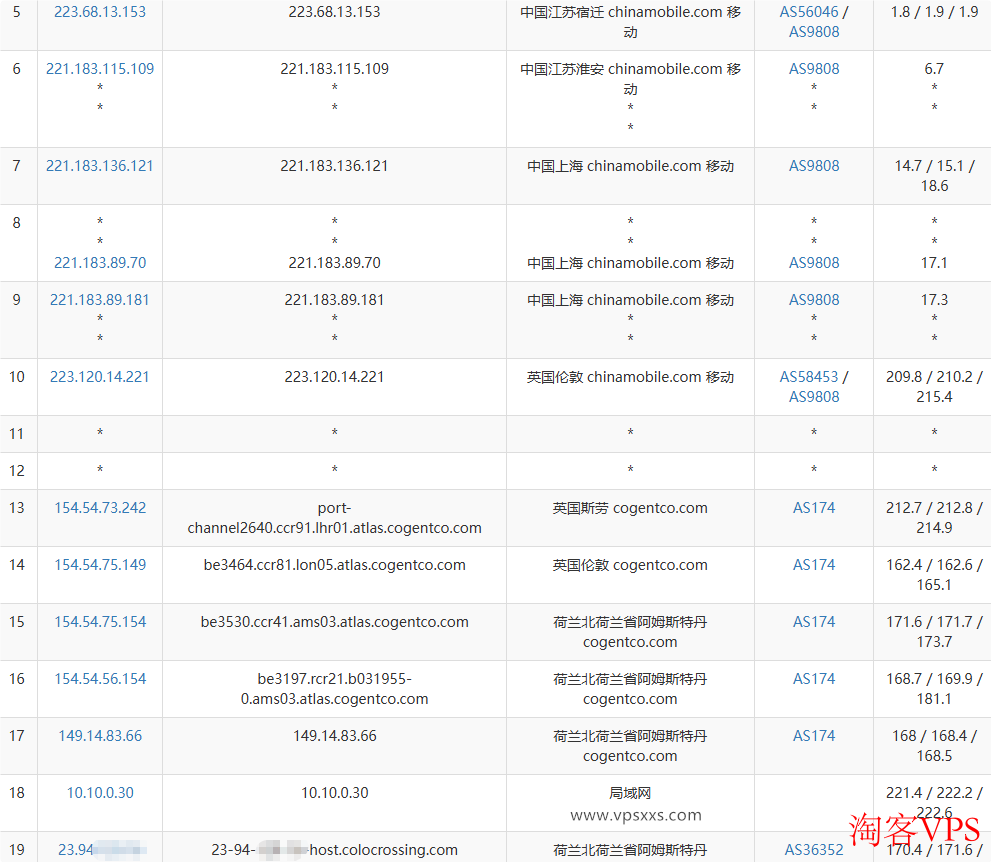The height and width of the screenshot is (862, 991).
Task: Click IP link 154.54.73.242
Action: coord(100,508)
